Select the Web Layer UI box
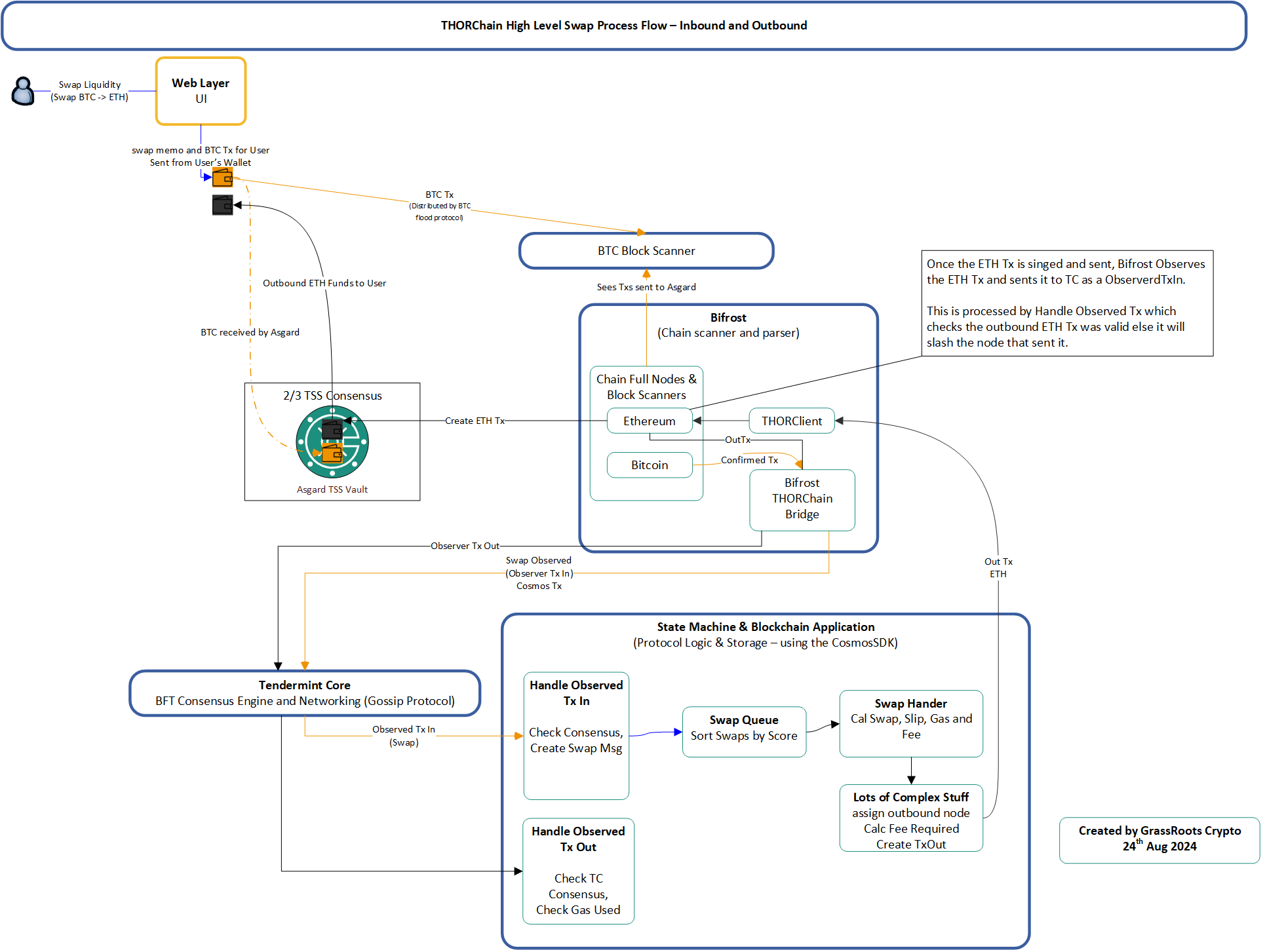The height and width of the screenshot is (952, 1265). 201,91
